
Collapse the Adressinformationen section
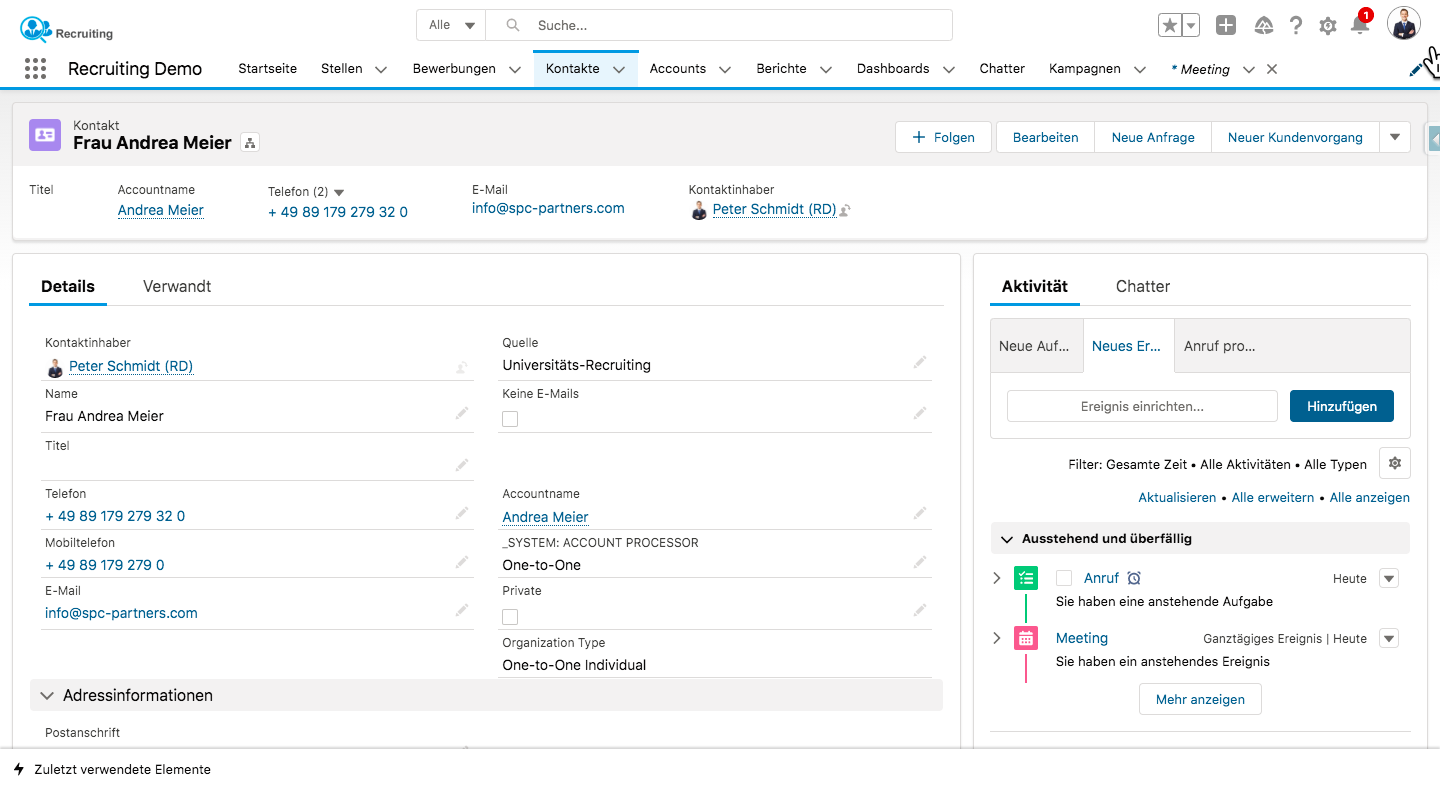pyautogui.click(x=47, y=695)
